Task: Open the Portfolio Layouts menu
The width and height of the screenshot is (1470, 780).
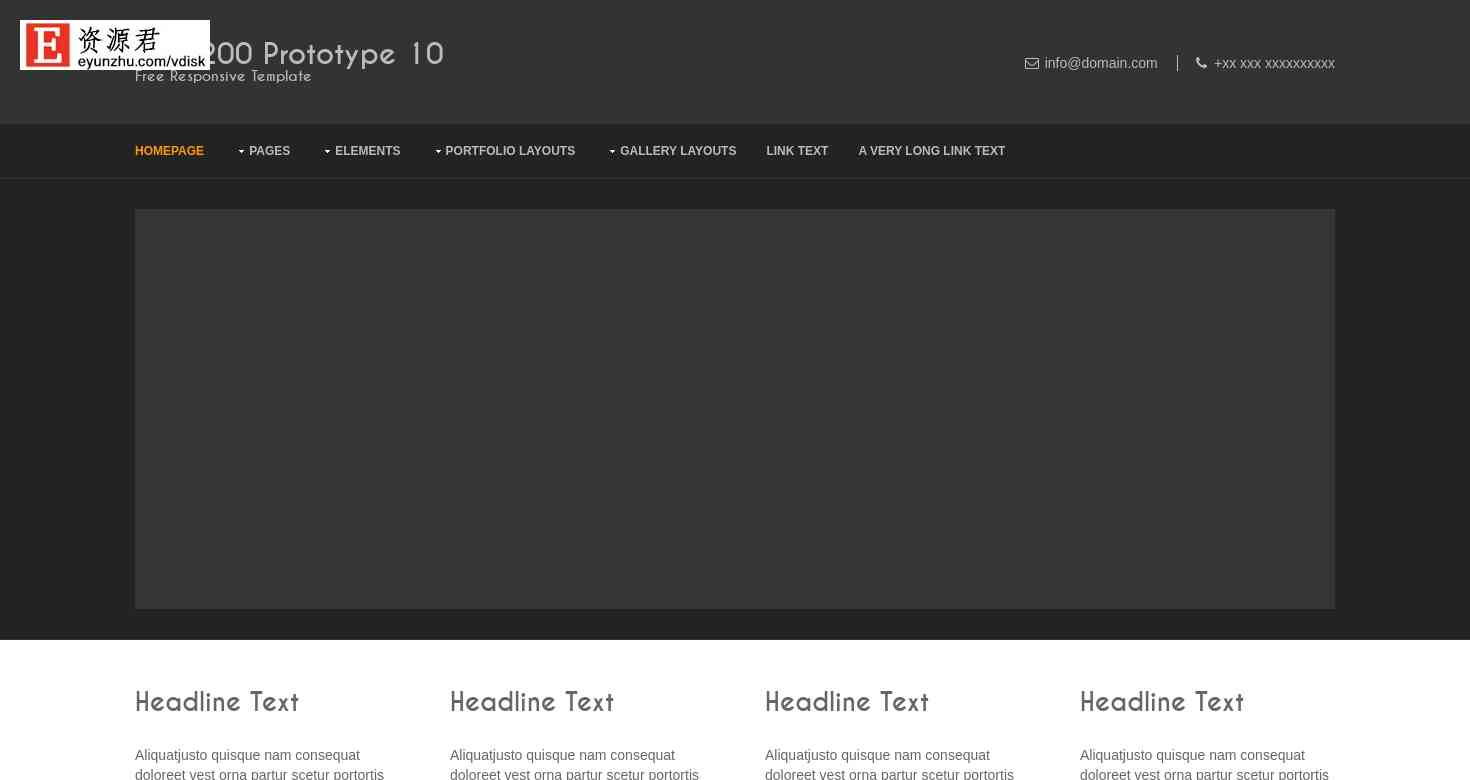Action: [x=510, y=151]
